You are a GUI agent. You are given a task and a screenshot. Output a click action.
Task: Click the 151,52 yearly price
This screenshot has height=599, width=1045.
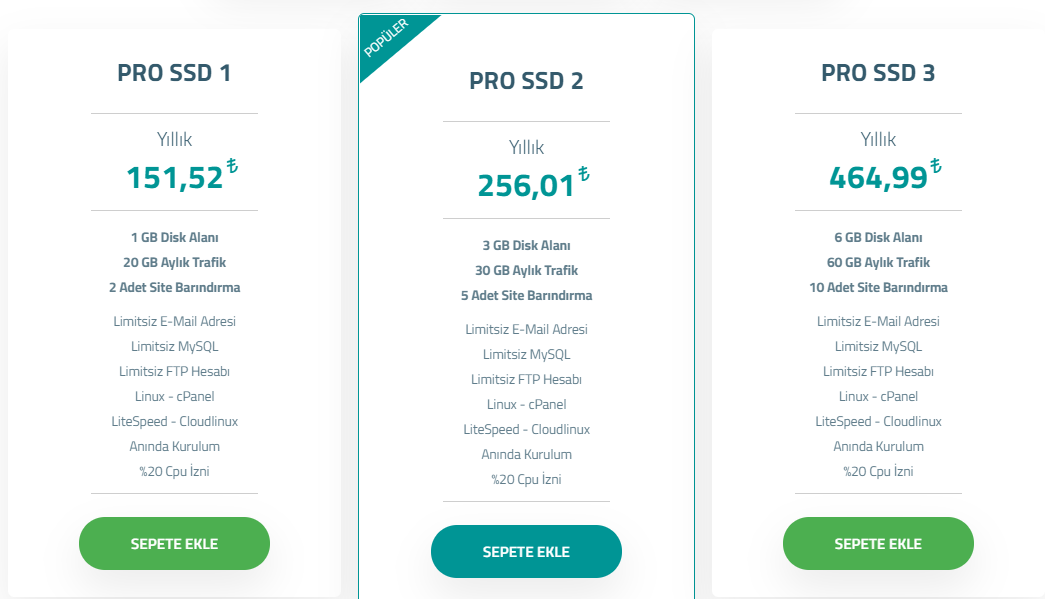coord(174,178)
